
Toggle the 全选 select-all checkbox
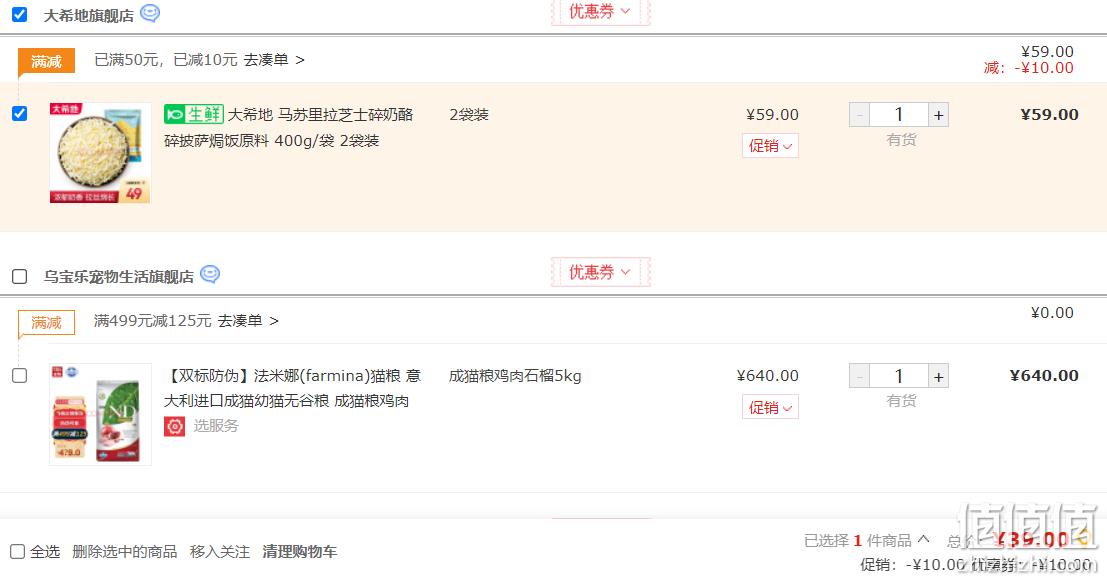coord(18,552)
